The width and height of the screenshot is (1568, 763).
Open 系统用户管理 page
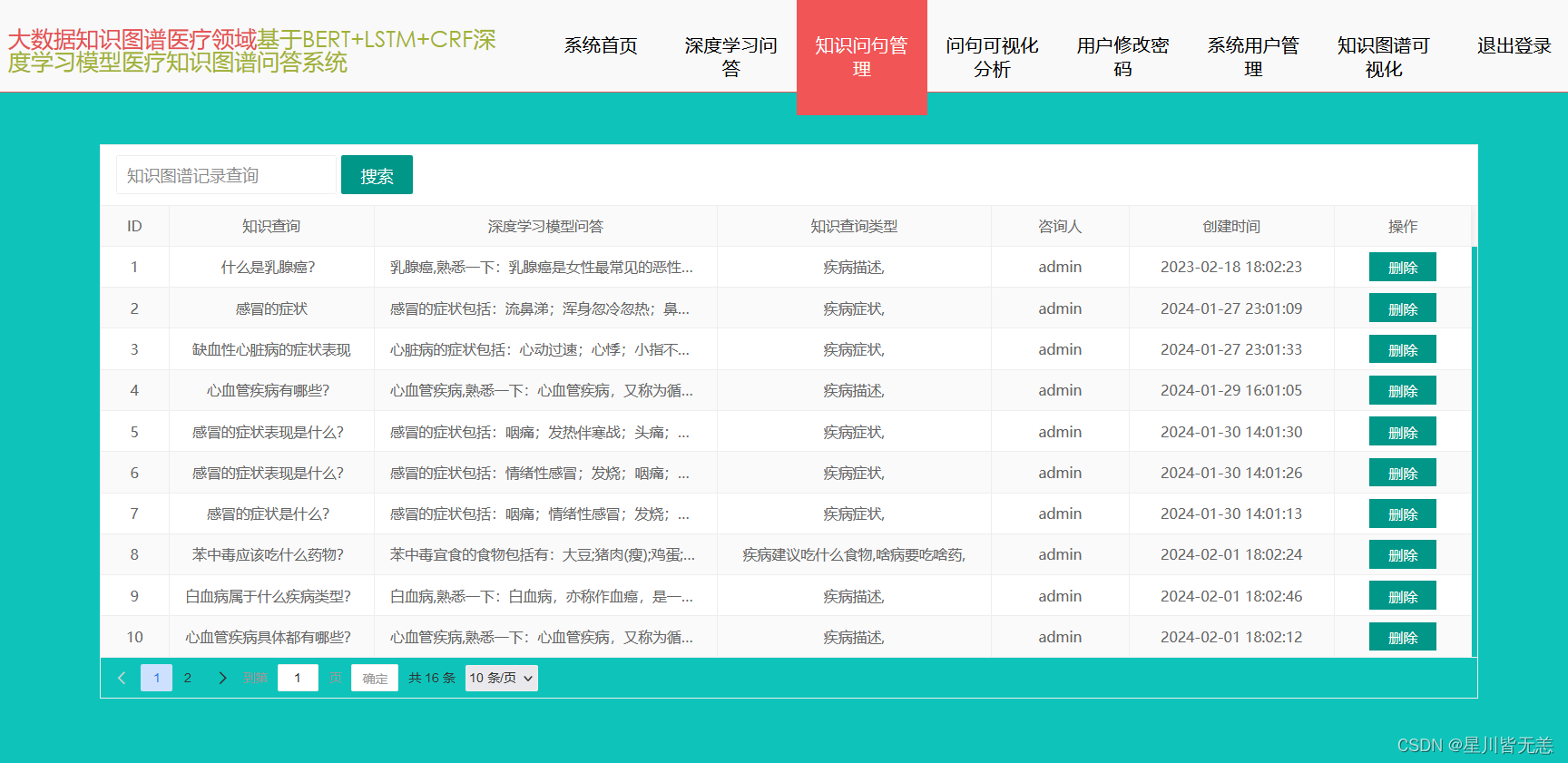(x=1253, y=57)
